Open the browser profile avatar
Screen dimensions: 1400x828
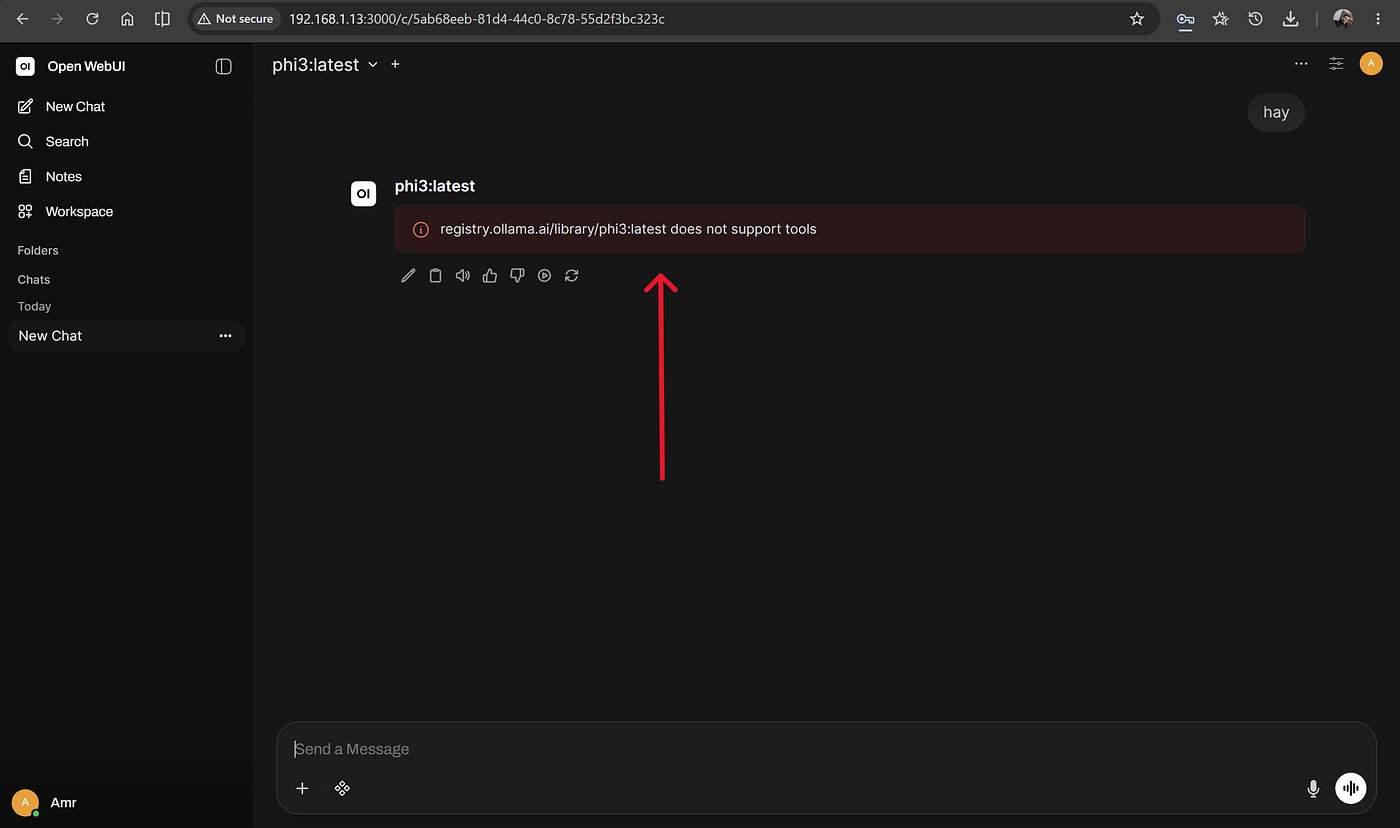pos(1343,19)
